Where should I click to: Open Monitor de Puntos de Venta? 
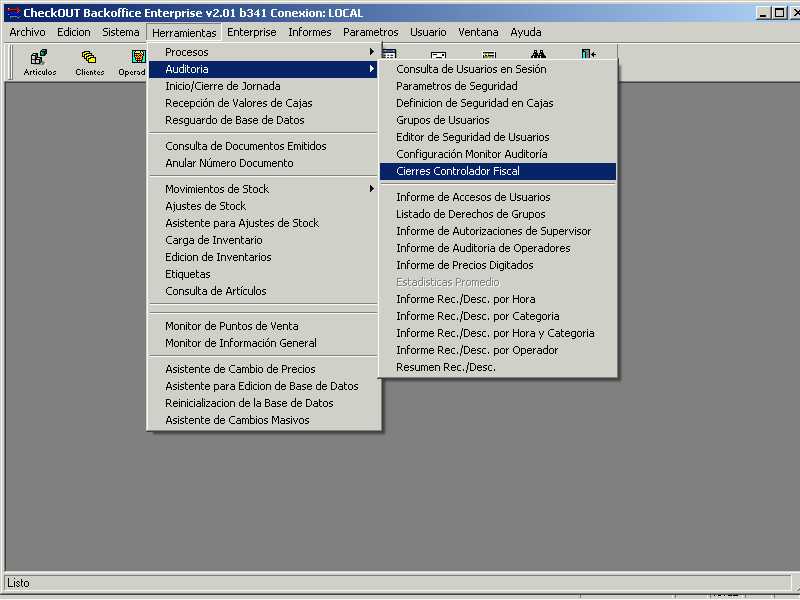click(x=263, y=326)
